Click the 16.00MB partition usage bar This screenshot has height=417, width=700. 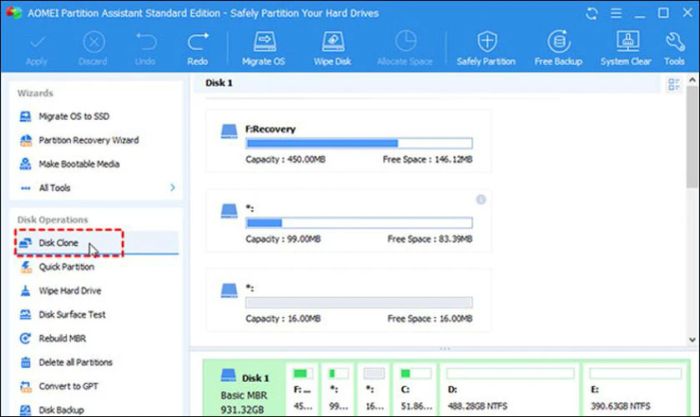tap(359, 303)
